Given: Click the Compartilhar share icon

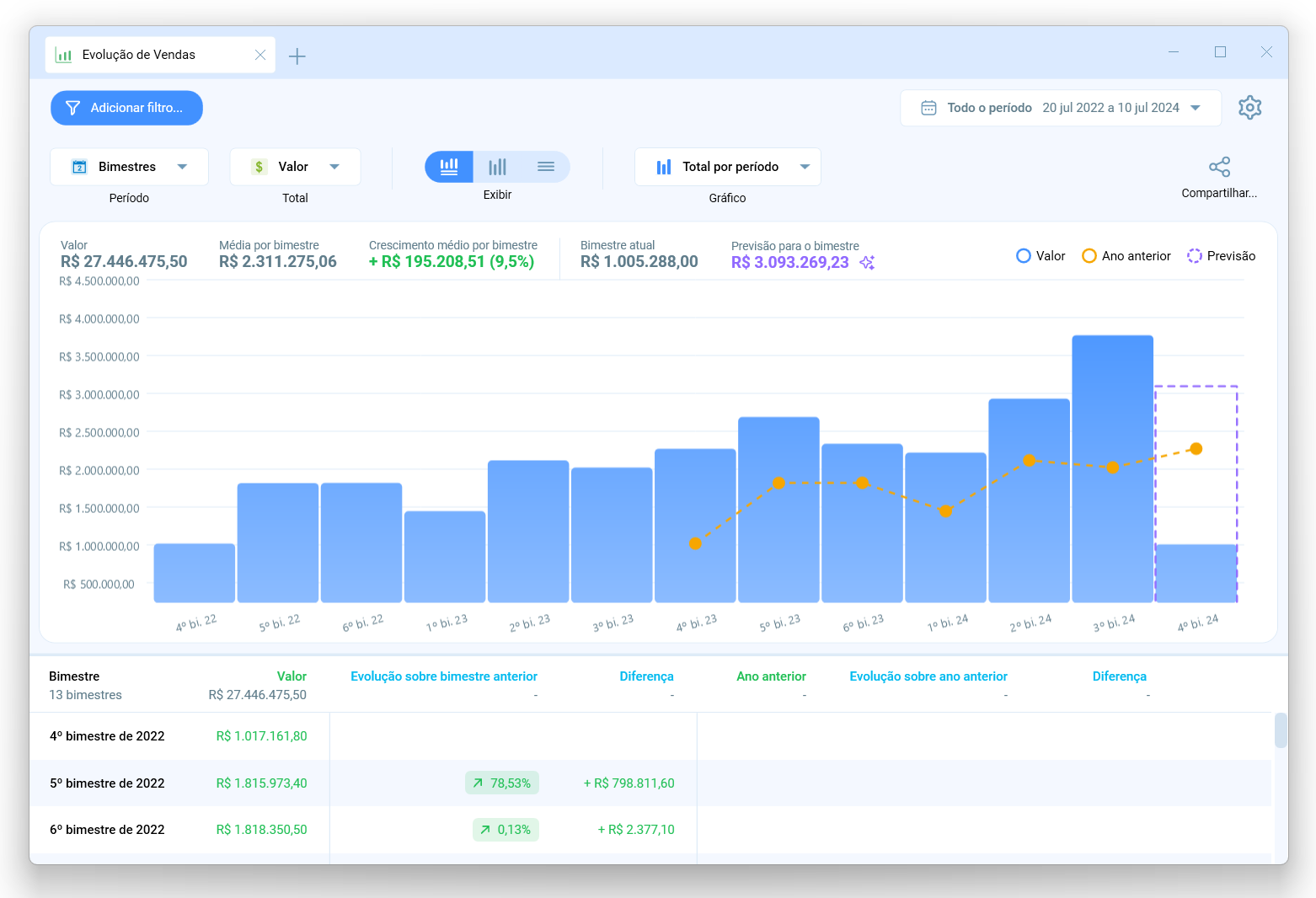Looking at the screenshot, I should [x=1219, y=167].
